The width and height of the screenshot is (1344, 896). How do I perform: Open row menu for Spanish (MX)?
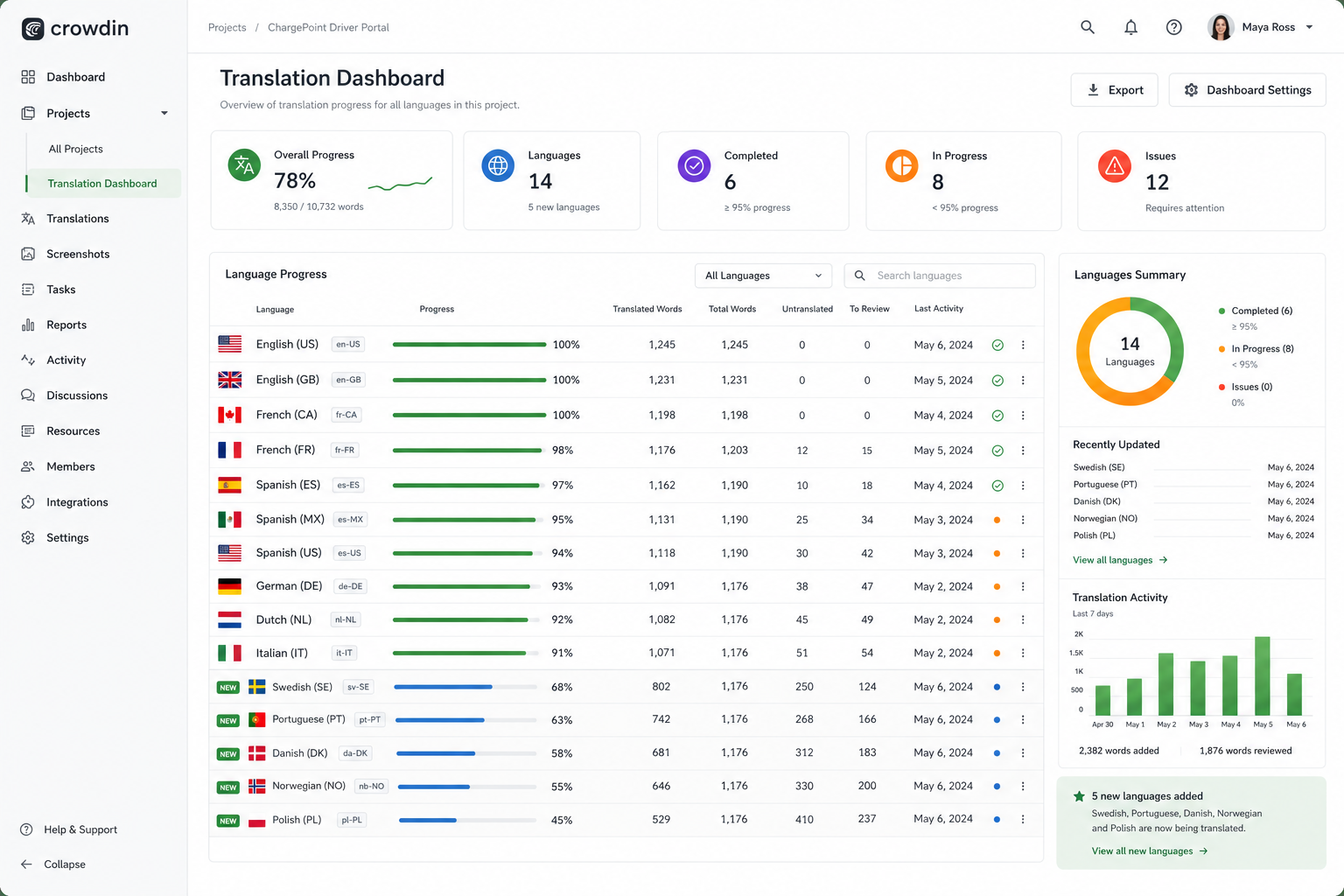coord(1023,520)
